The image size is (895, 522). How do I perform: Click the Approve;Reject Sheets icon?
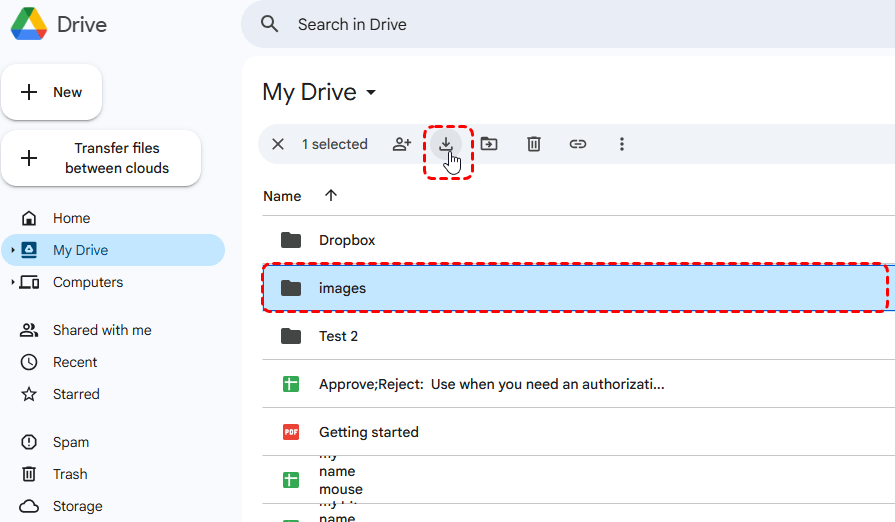(291, 384)
